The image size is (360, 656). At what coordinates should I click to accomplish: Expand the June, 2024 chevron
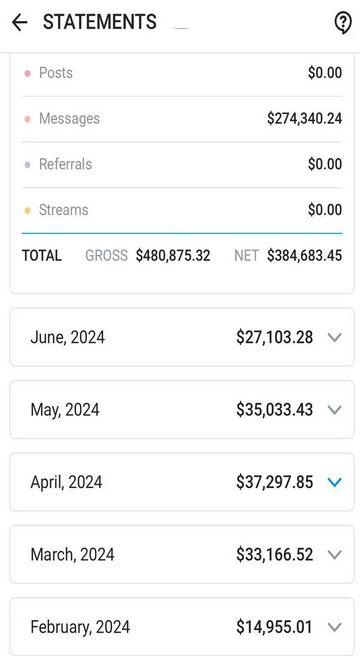(x=334, y=337)
